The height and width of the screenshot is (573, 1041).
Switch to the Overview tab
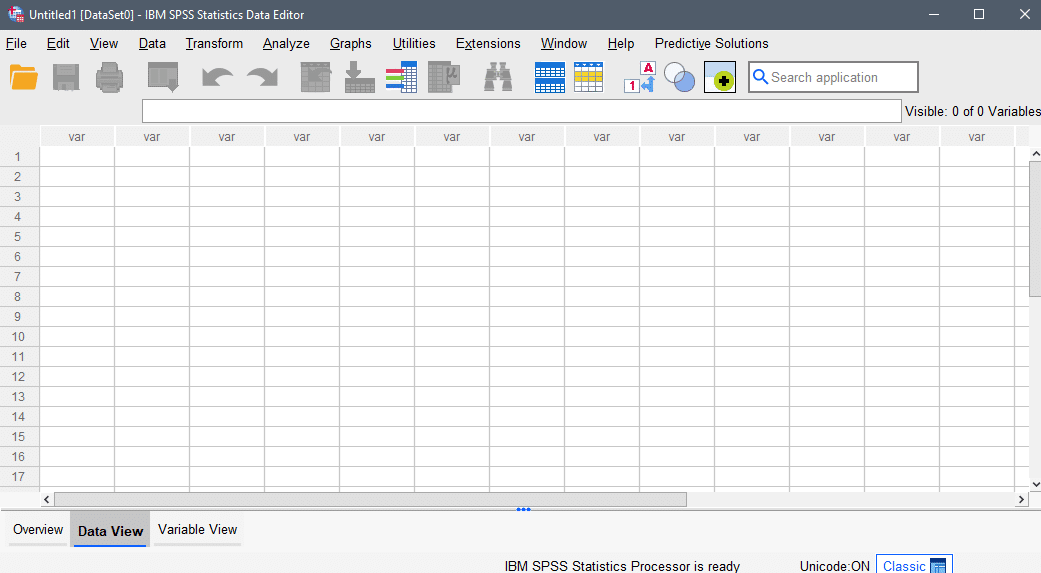pos(38,530)
